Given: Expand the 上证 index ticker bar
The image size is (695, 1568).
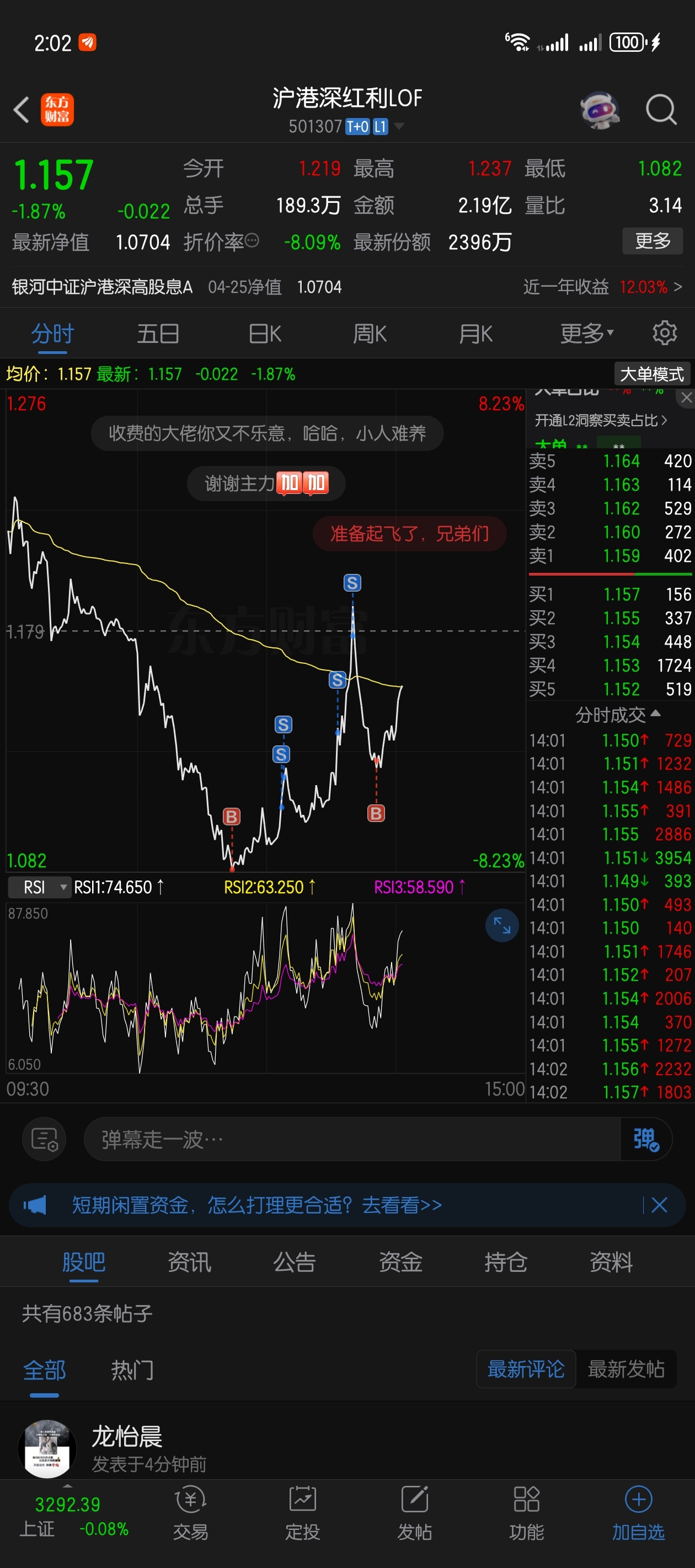Looking at the screenshot, I should point(68,1485).
